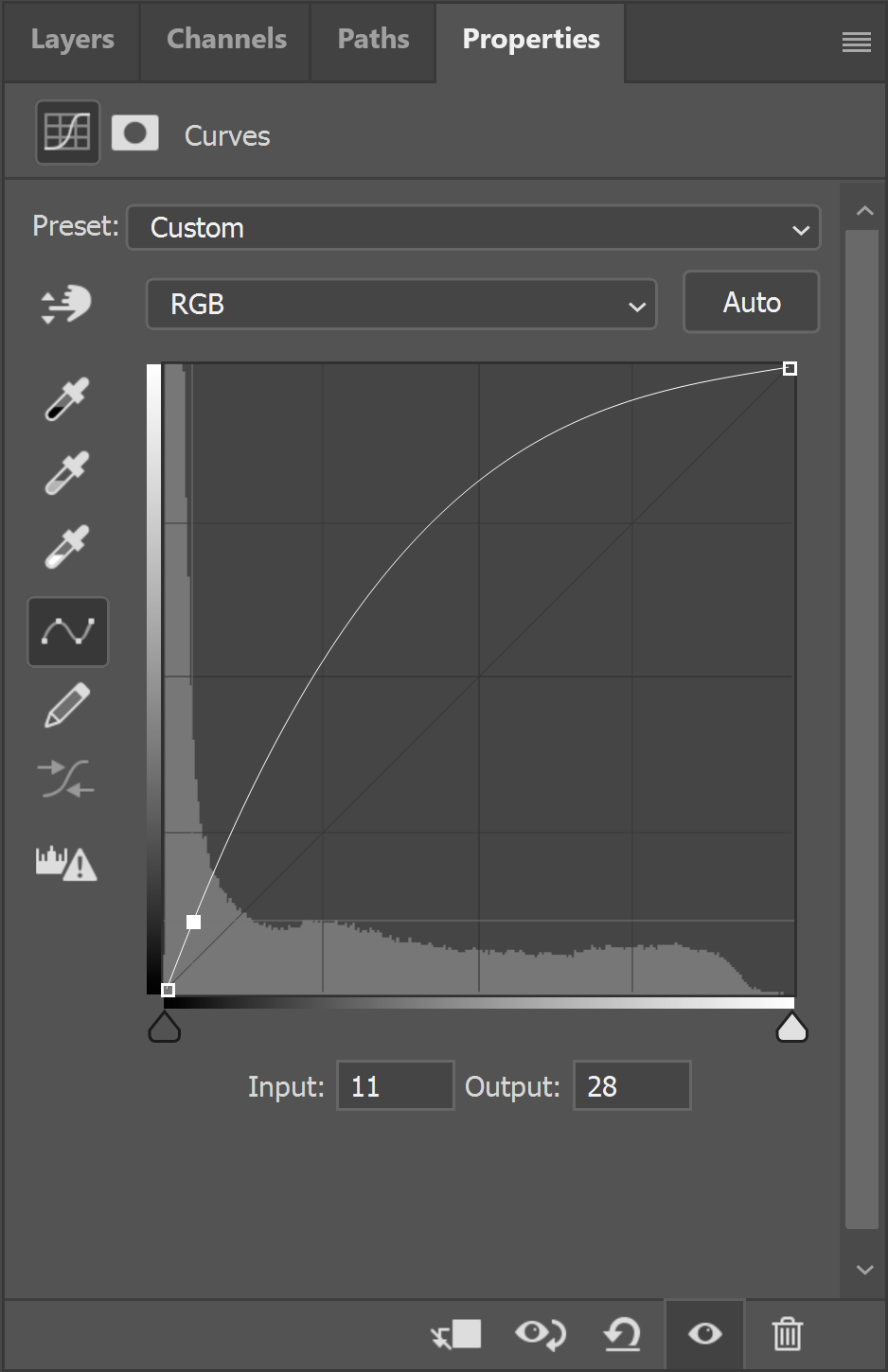
Task: Click the Auto button
Action: [x=751, y=302]
